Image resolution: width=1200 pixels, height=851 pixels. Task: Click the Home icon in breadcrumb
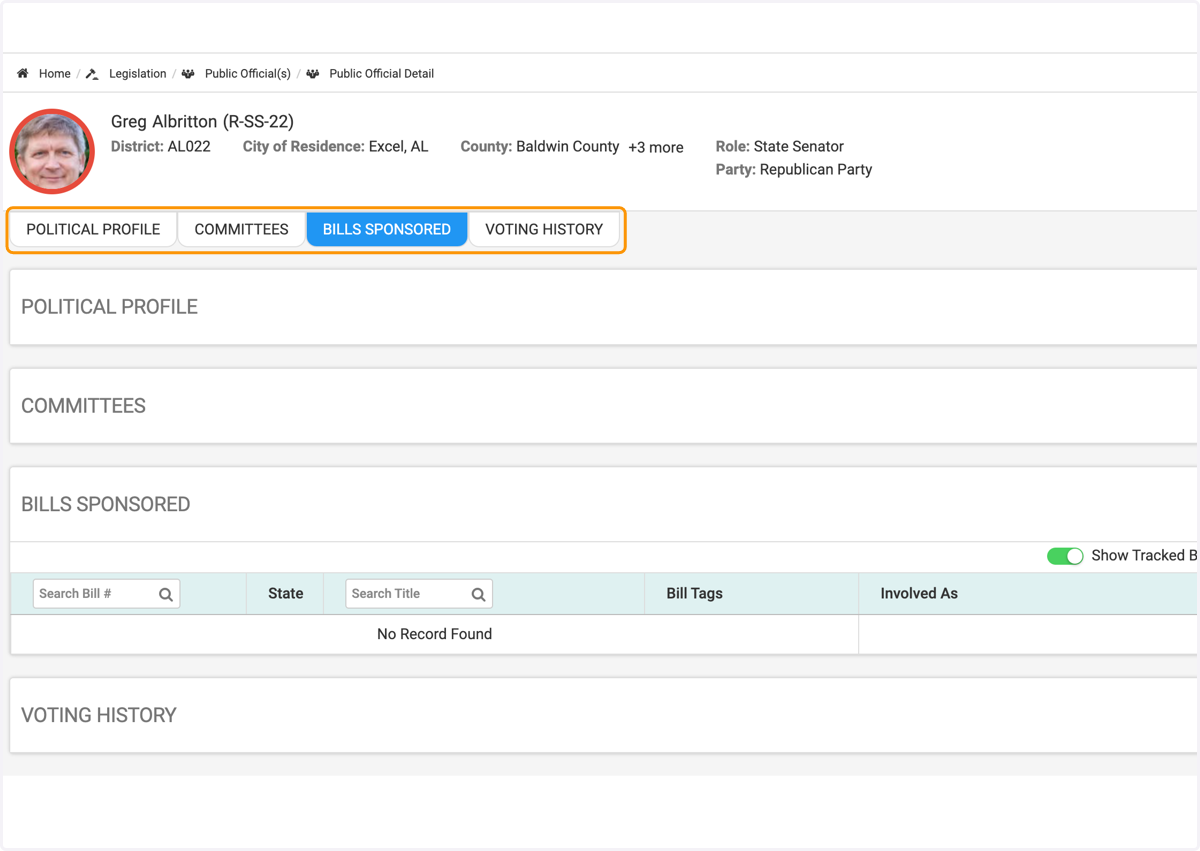(x=23, y=73)
